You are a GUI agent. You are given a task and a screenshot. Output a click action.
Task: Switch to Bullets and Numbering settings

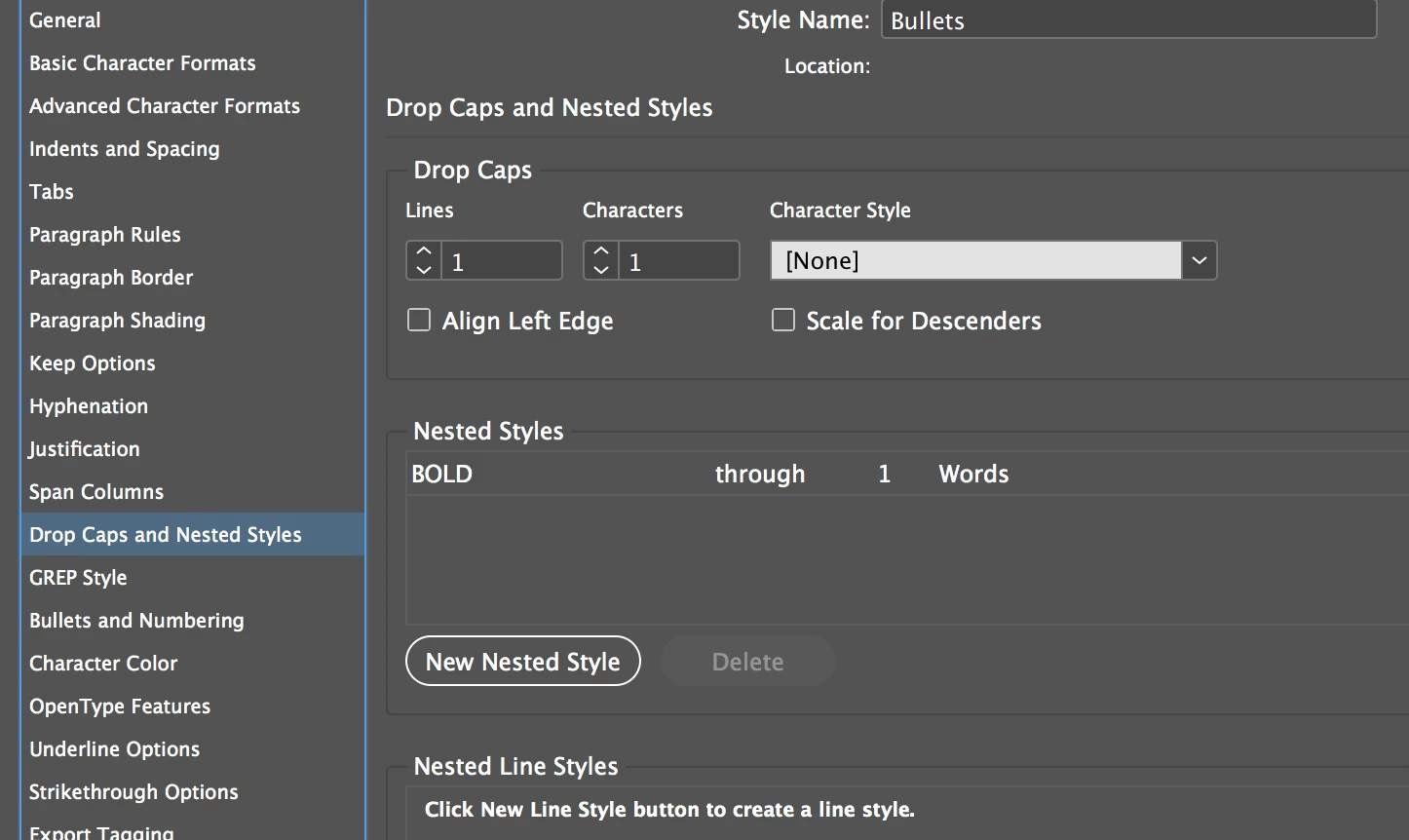point(136,621)
